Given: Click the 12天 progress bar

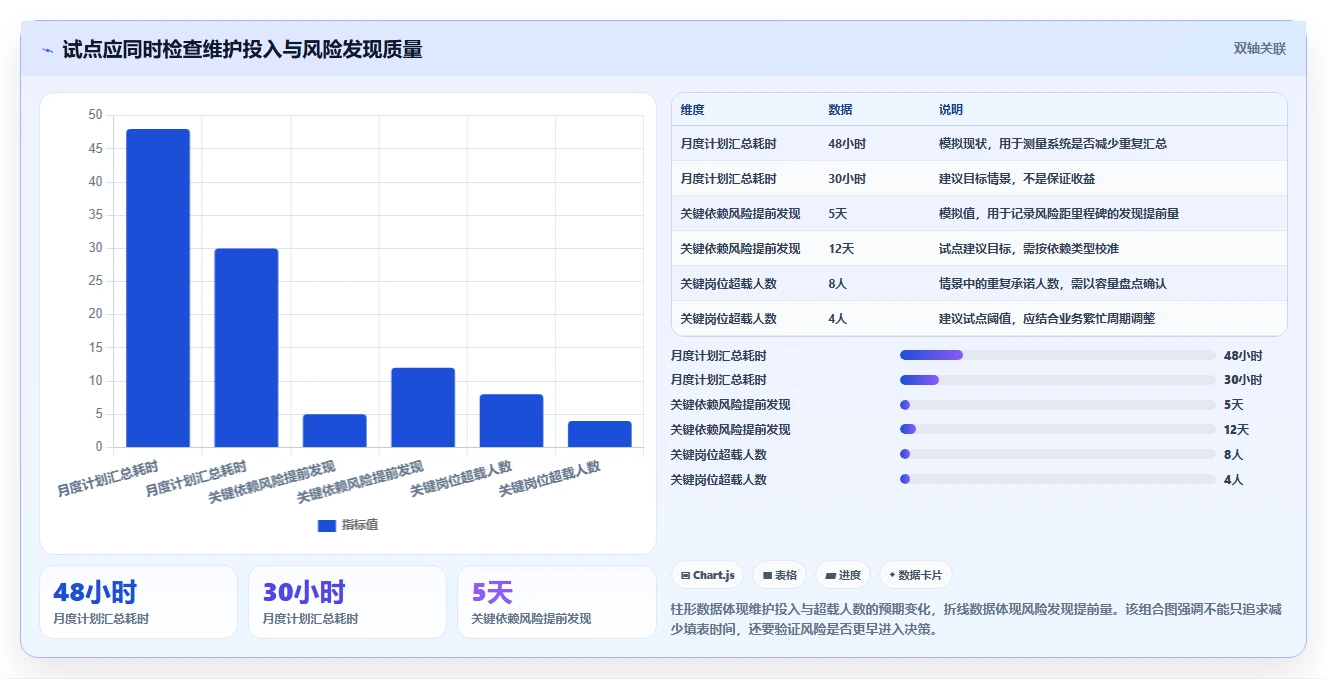Looking at the screenshot, I should click(1058, 429).
